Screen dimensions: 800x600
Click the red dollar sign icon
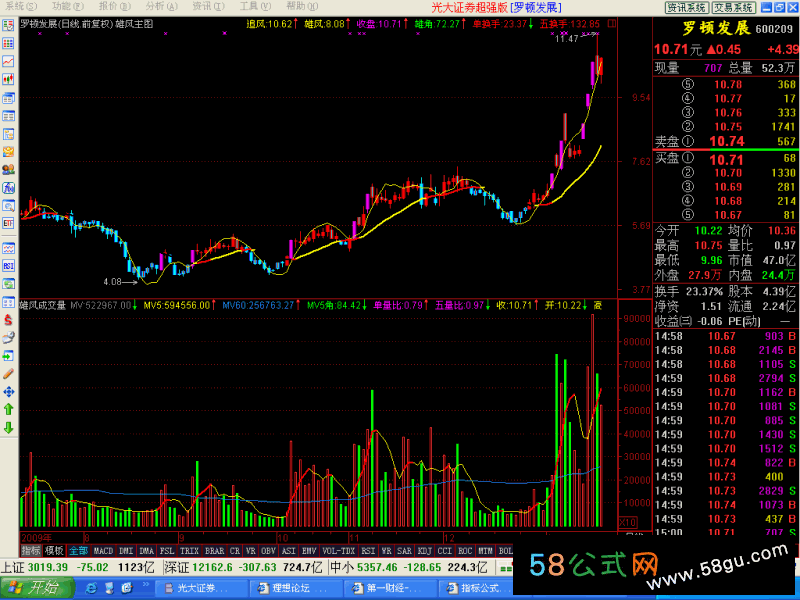point(8,320)
